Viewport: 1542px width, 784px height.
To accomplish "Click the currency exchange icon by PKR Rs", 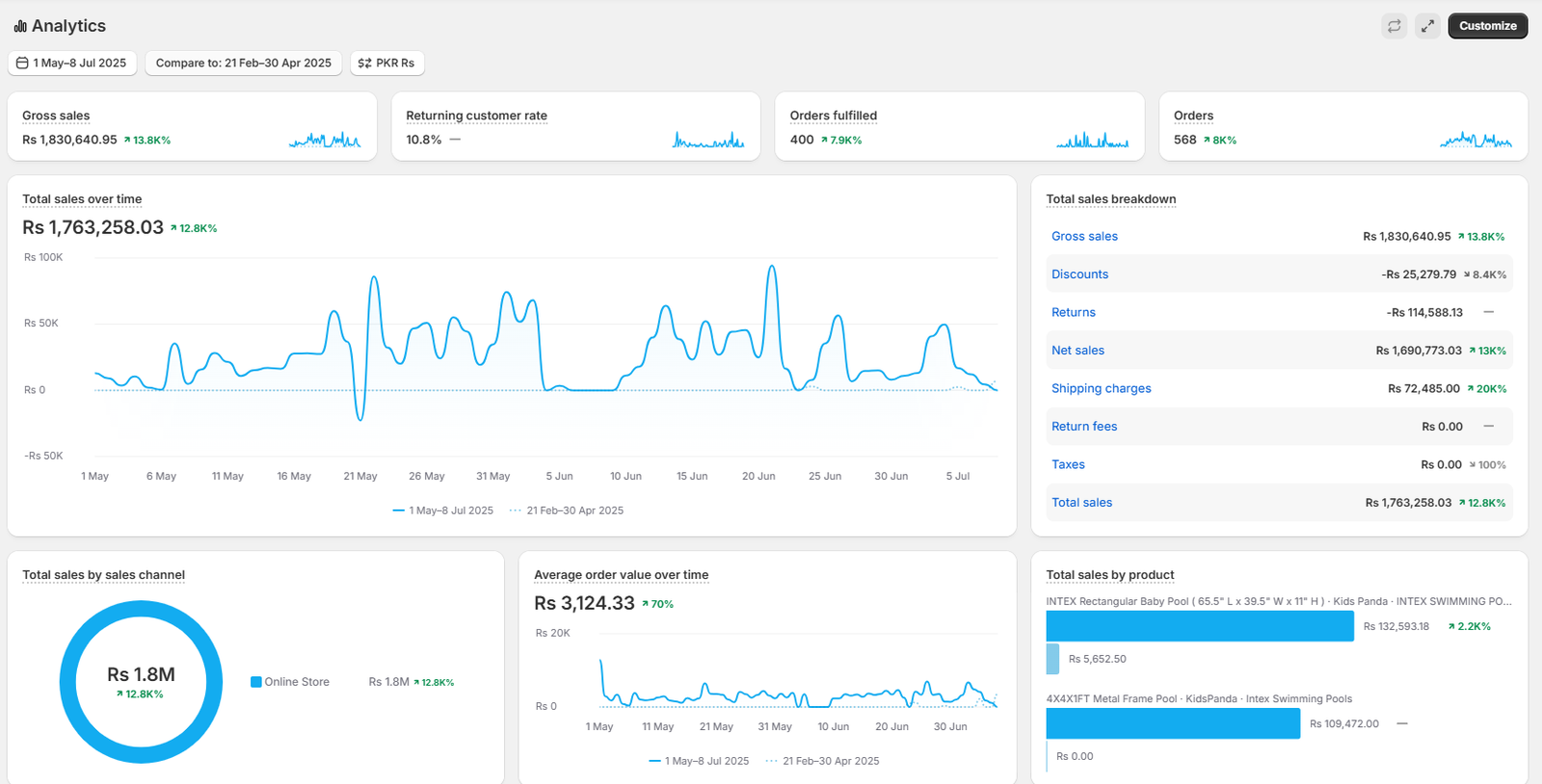I will pyautogui.click(x=364, y=63).
